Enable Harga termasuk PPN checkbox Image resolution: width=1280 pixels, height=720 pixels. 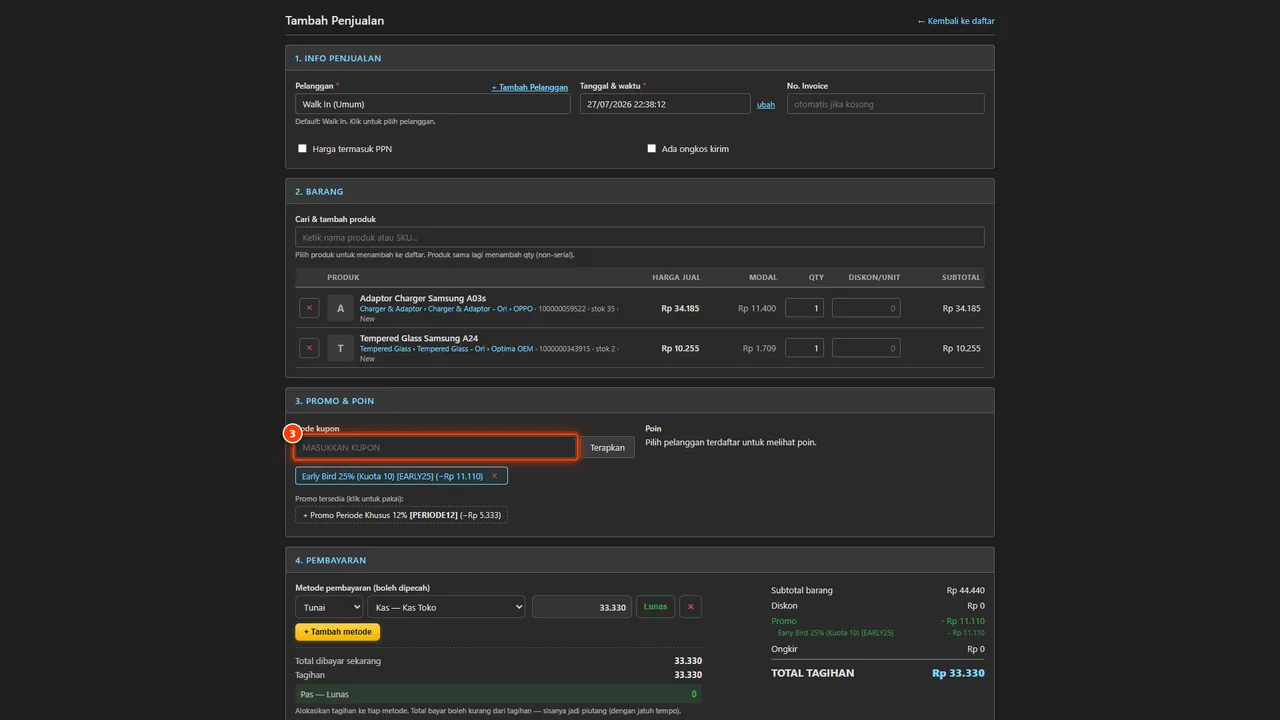(302, 148)
